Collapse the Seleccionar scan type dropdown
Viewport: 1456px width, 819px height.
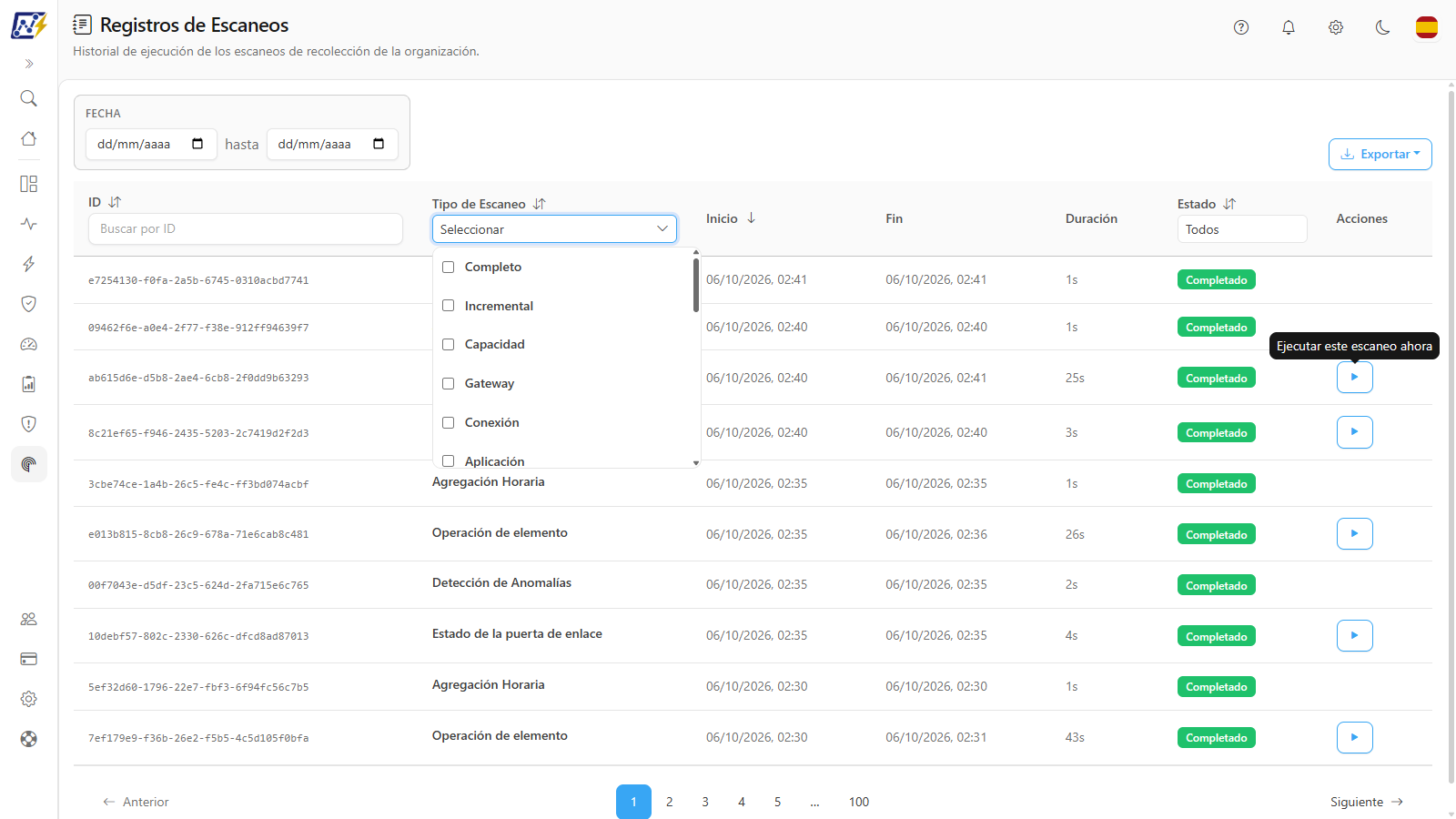[x=554, y=229]
